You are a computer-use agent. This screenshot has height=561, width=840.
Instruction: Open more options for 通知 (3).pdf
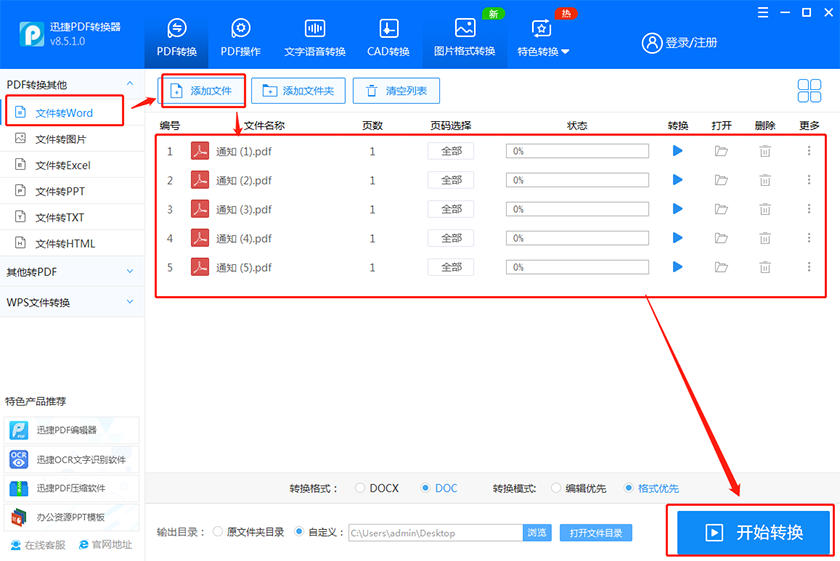pos(809,209)
